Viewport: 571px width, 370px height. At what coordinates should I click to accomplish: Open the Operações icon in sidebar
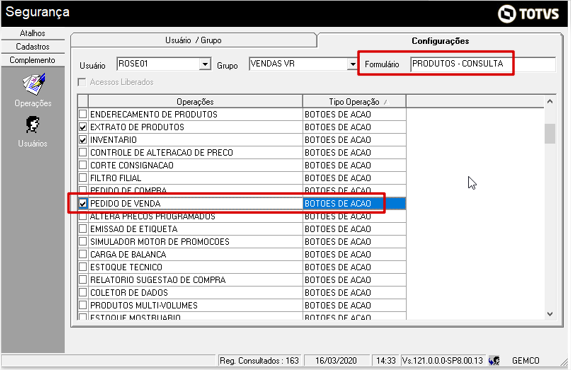pos(34,84)
